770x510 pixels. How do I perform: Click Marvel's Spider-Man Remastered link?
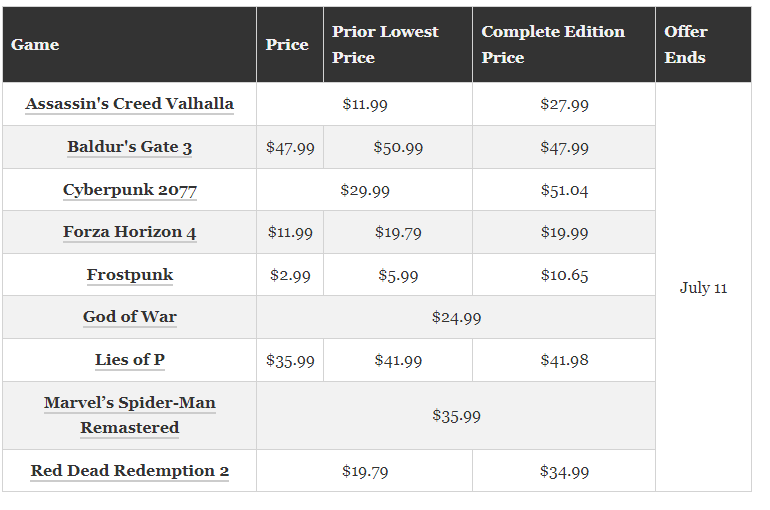pyautogui.click(x=129, y=415)
